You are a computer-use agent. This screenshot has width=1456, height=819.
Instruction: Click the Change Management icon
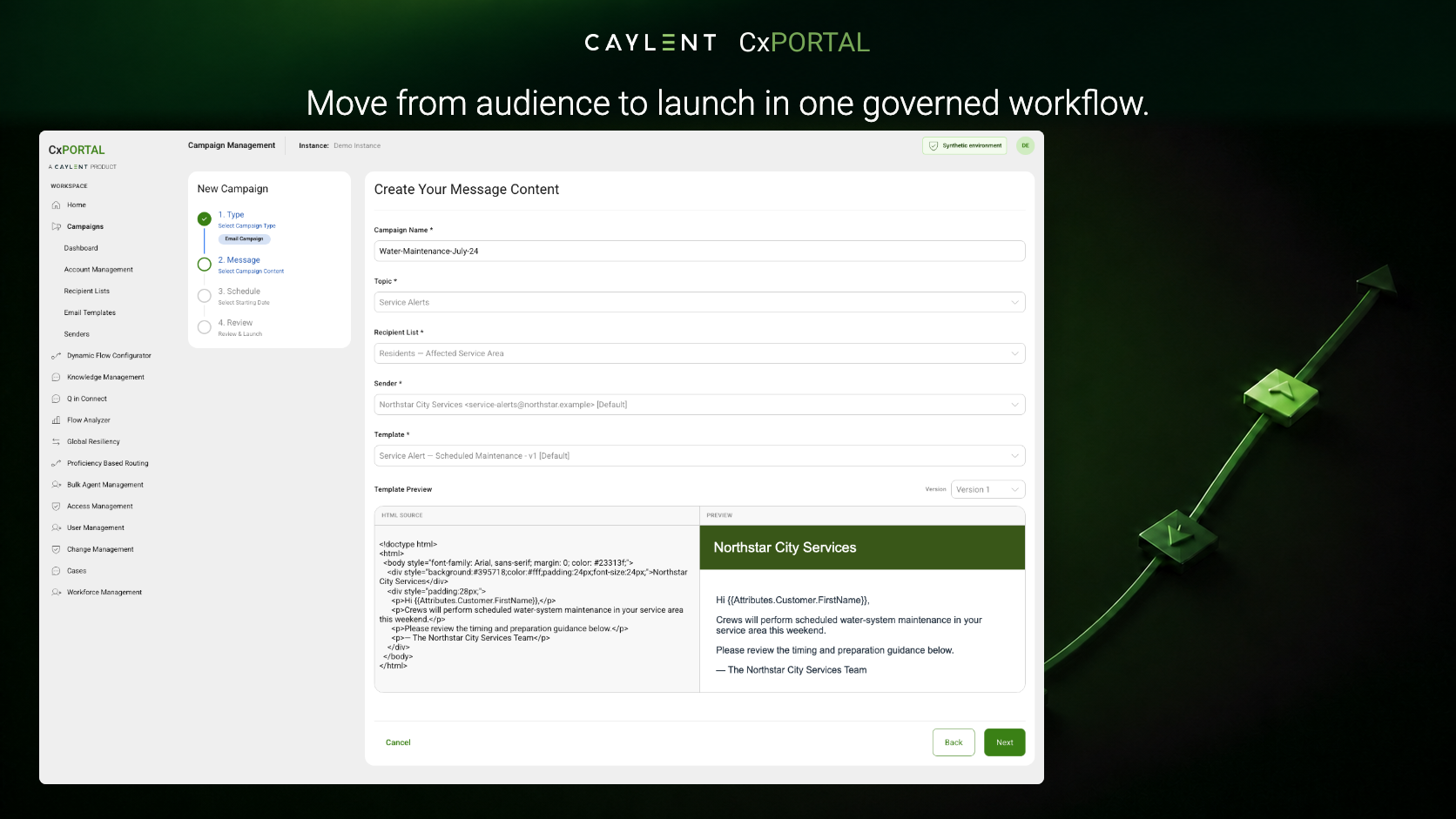click(56, 549)
